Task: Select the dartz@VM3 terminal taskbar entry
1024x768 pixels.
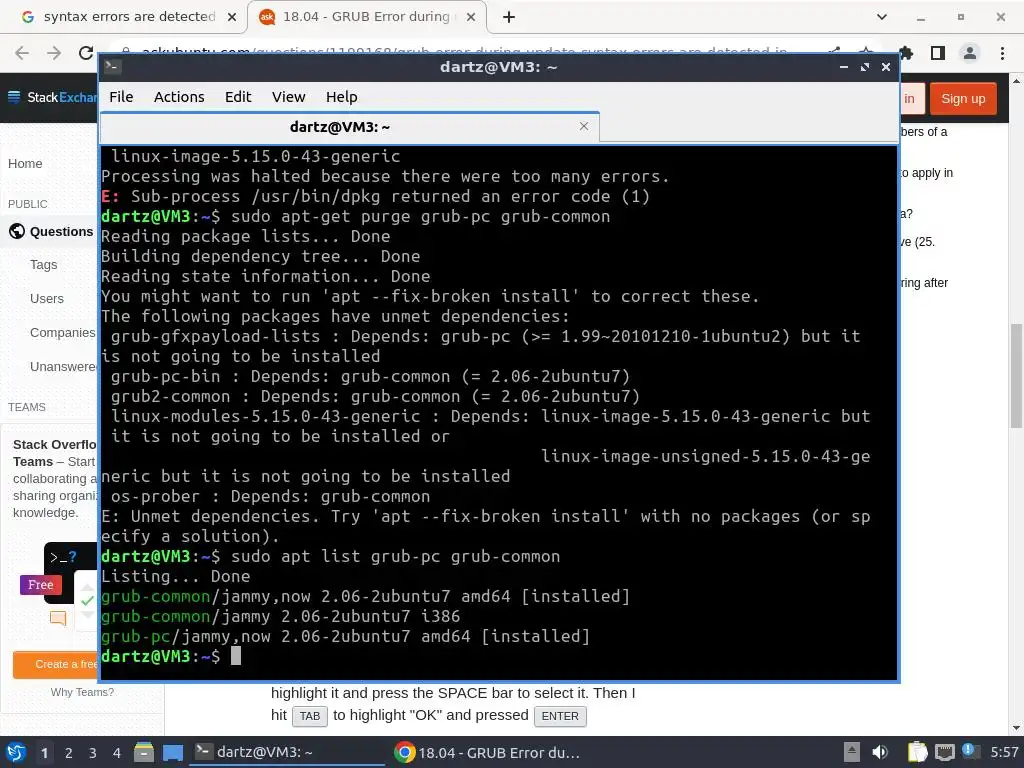Action: [x=287, y=752]
